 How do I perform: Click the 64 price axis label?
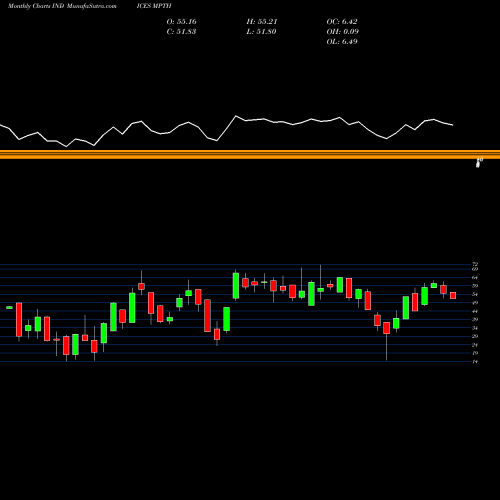click(x=475, y=277)
